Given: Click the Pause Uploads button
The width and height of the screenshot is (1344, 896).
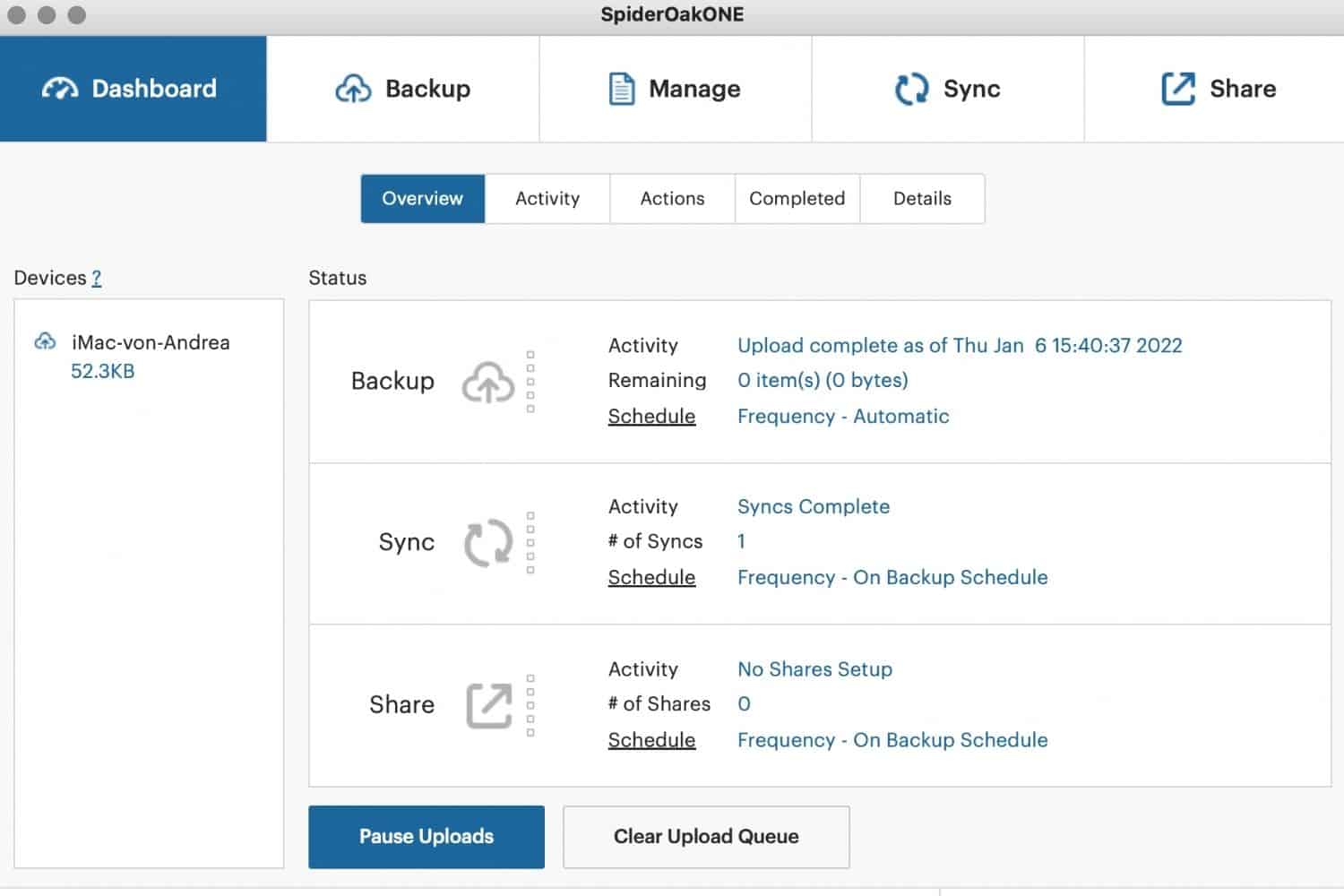Looking at the screenshot, I should click(426, 837).
